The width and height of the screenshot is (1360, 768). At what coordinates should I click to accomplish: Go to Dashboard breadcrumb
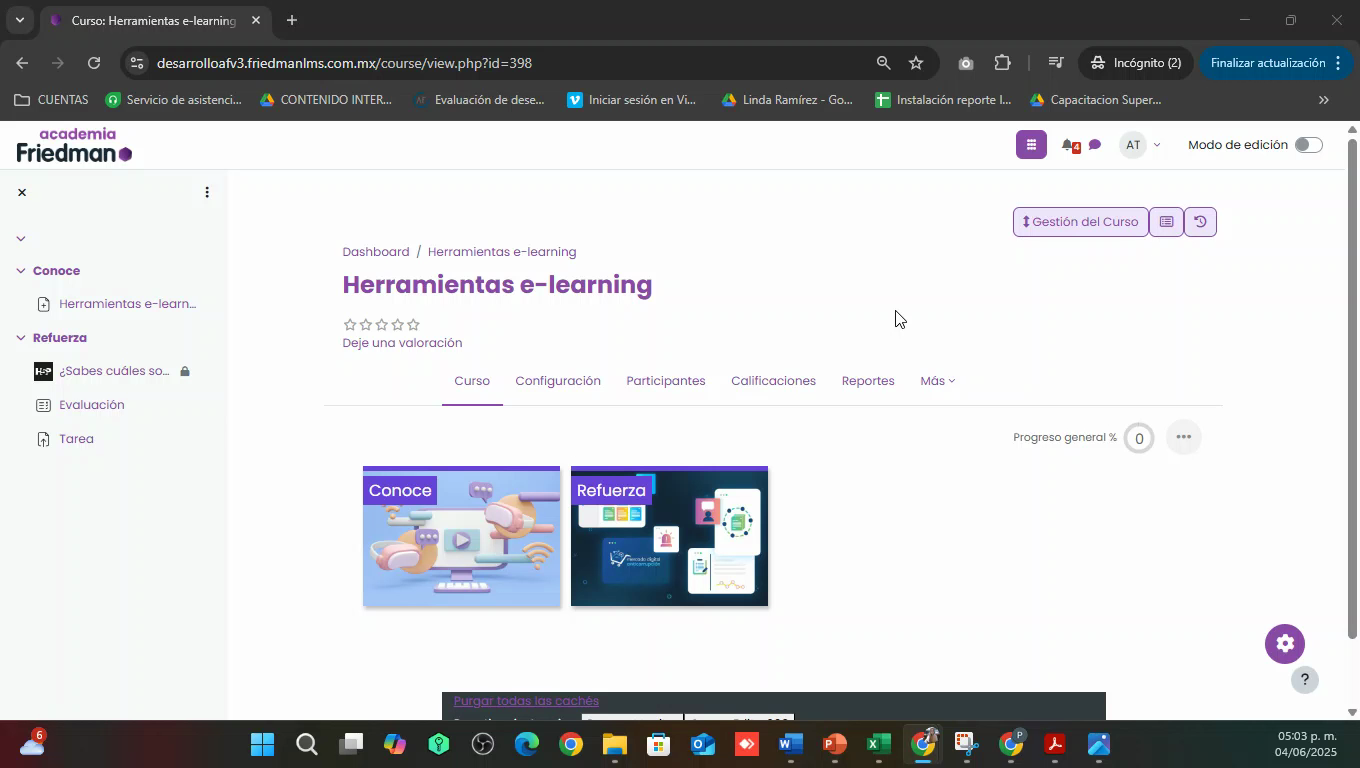[x=376, y=252]
